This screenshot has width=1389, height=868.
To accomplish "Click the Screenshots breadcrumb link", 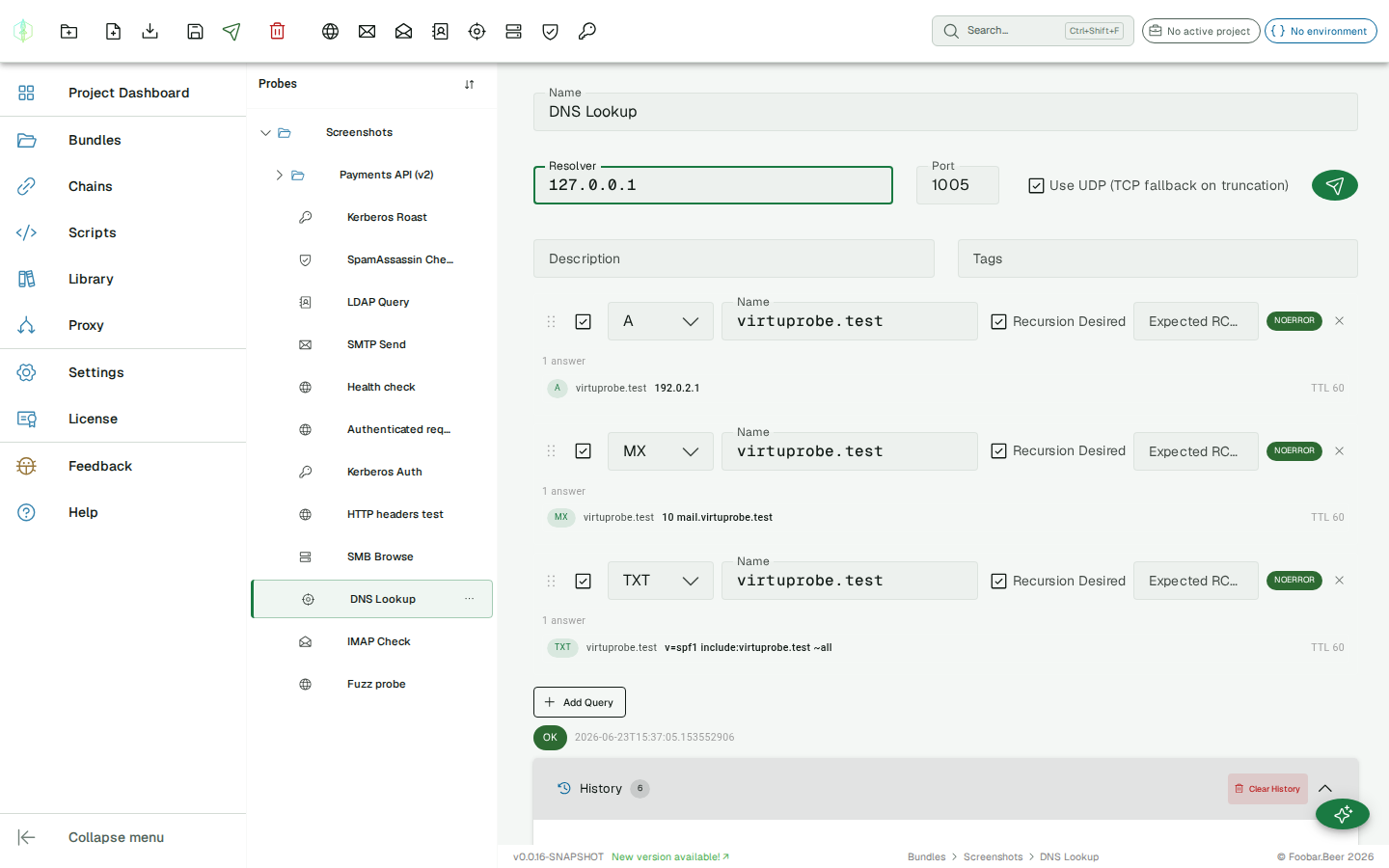I will click(993, 856).
